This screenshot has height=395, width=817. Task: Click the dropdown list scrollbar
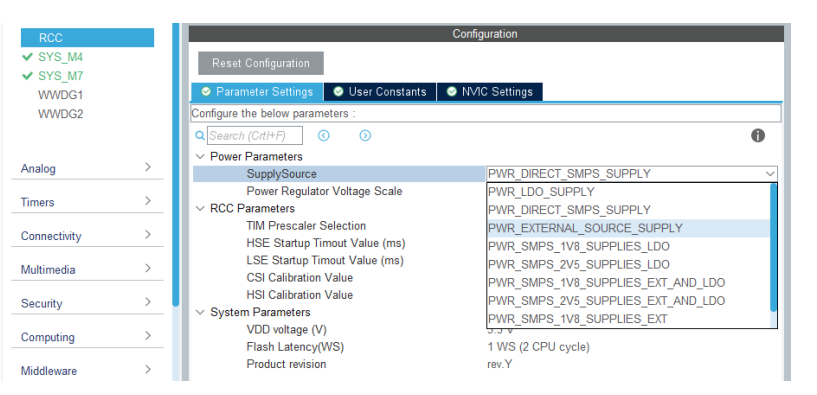[x=773, y=248]
